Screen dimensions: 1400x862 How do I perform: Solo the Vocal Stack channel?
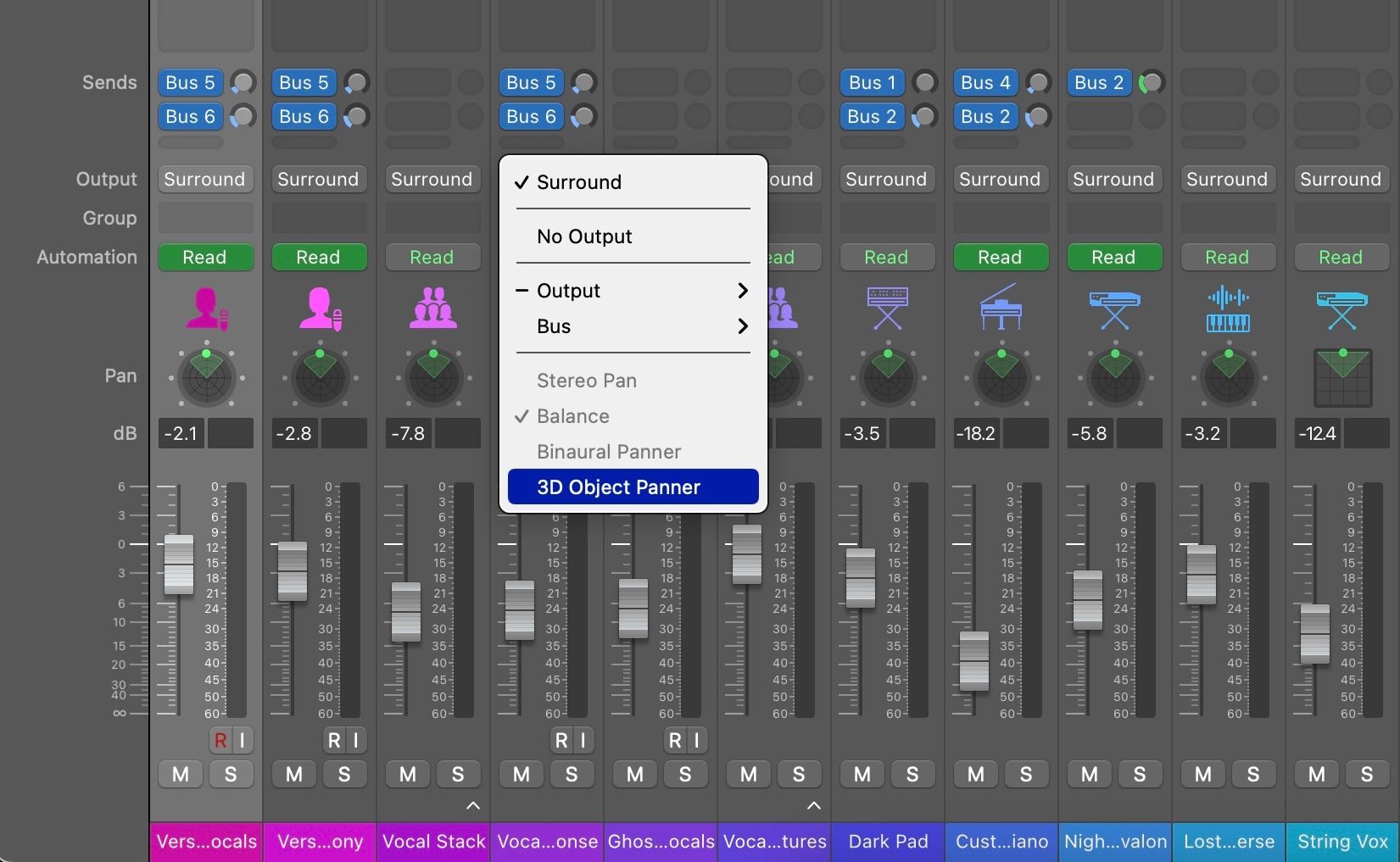(x=459, y=774)
